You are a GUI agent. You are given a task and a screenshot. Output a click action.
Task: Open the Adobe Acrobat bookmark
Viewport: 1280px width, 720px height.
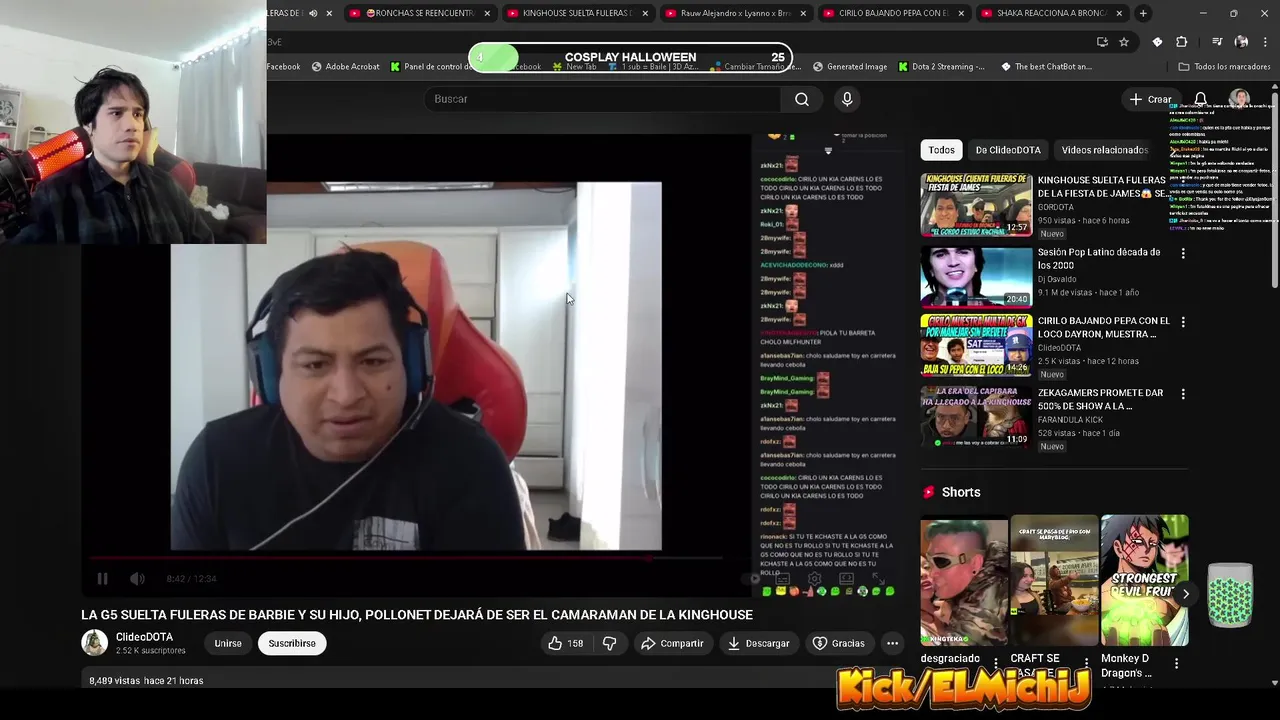[x=346, y=67]
